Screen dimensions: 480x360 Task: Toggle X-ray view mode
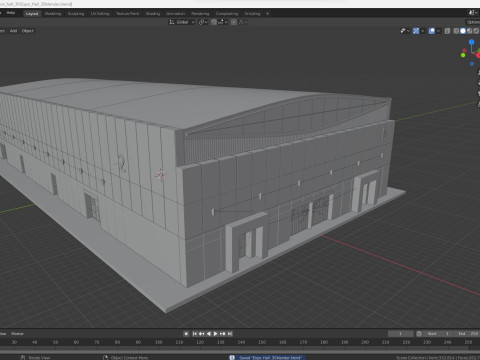[x=447, y=31]
